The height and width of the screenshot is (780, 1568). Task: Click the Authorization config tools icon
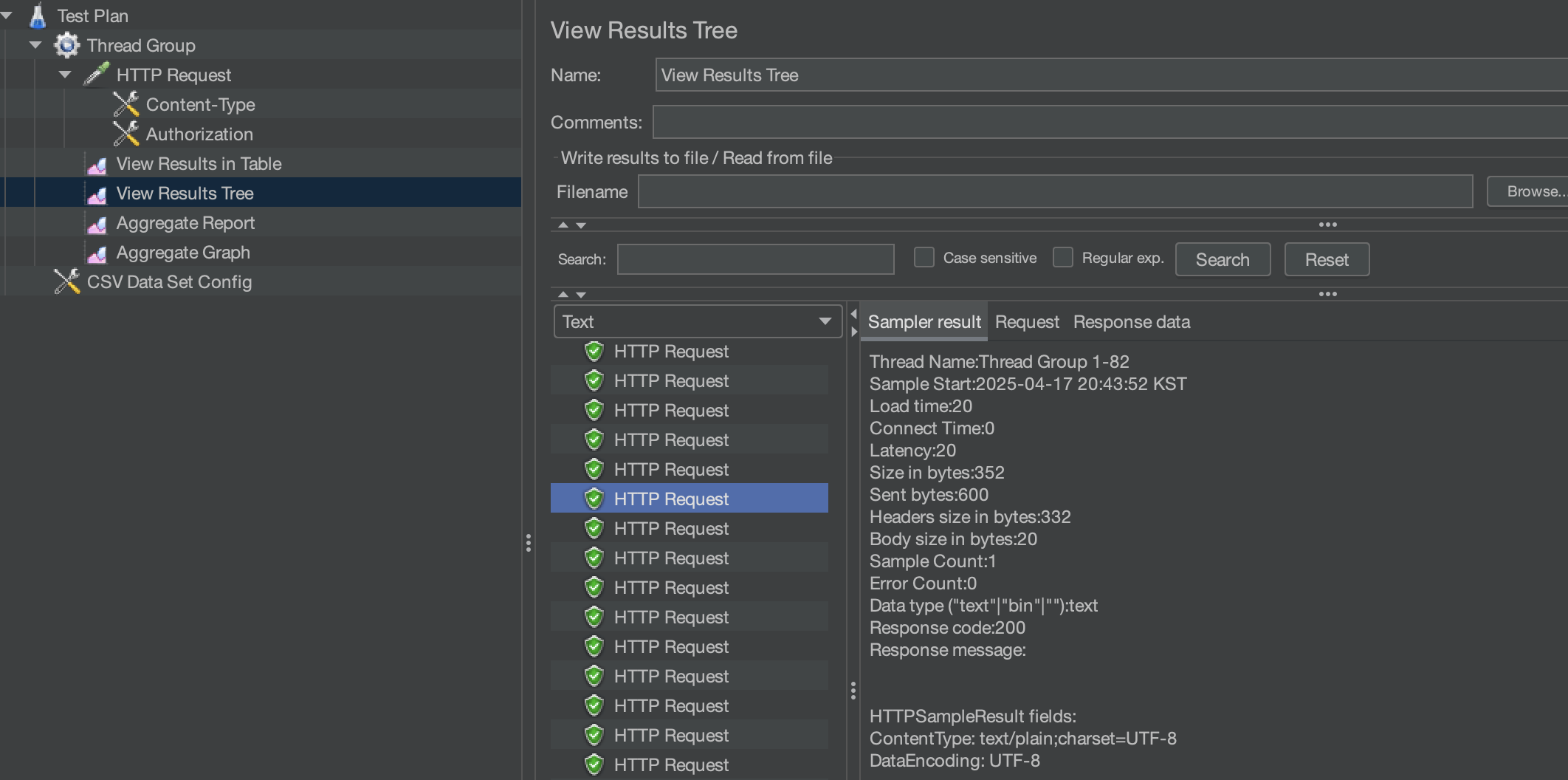pos(126,134)
